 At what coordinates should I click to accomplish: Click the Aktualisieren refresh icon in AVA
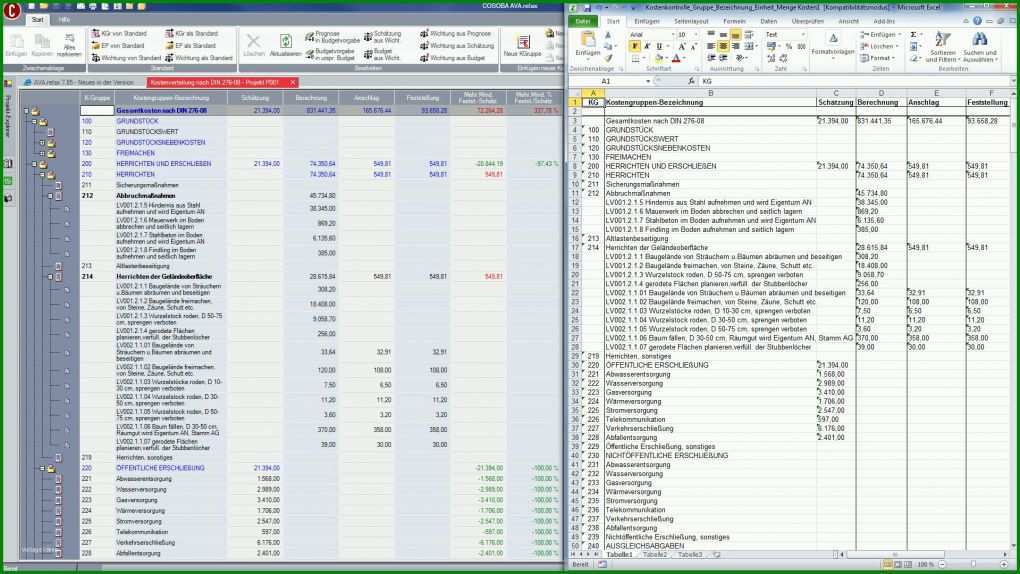(286, 42)
